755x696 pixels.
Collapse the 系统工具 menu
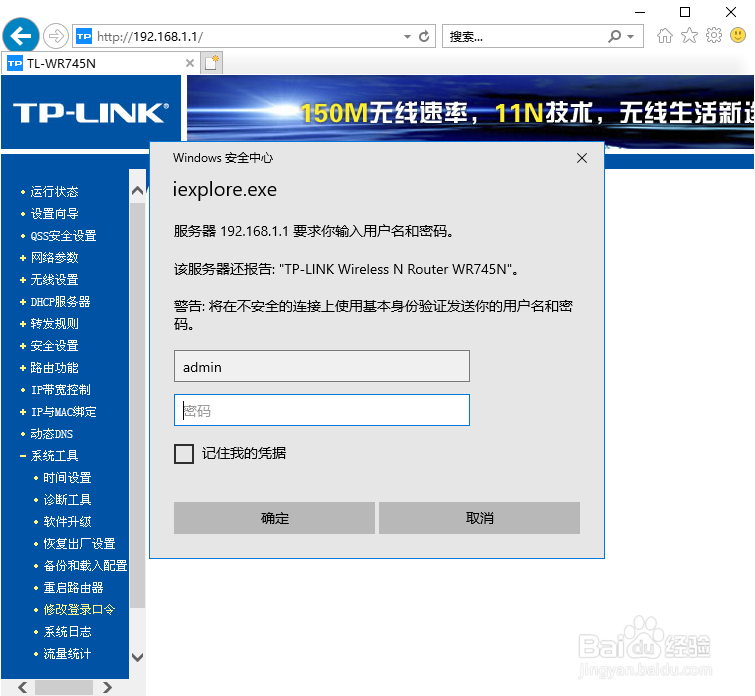tap(54, 456)
